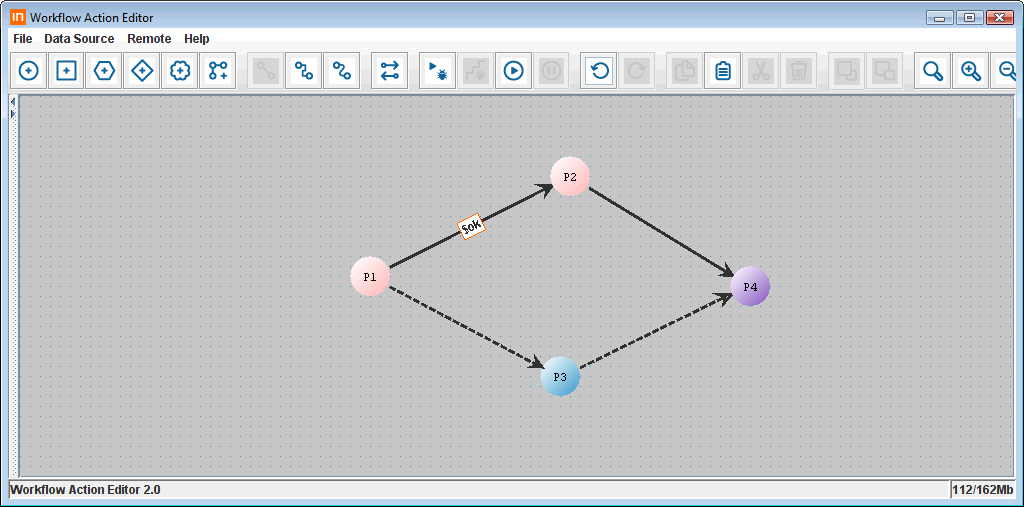Viewport: 1024px width, 507px height.
Task: Expand side panel with right arrow handle
Action: coord(12,114)
